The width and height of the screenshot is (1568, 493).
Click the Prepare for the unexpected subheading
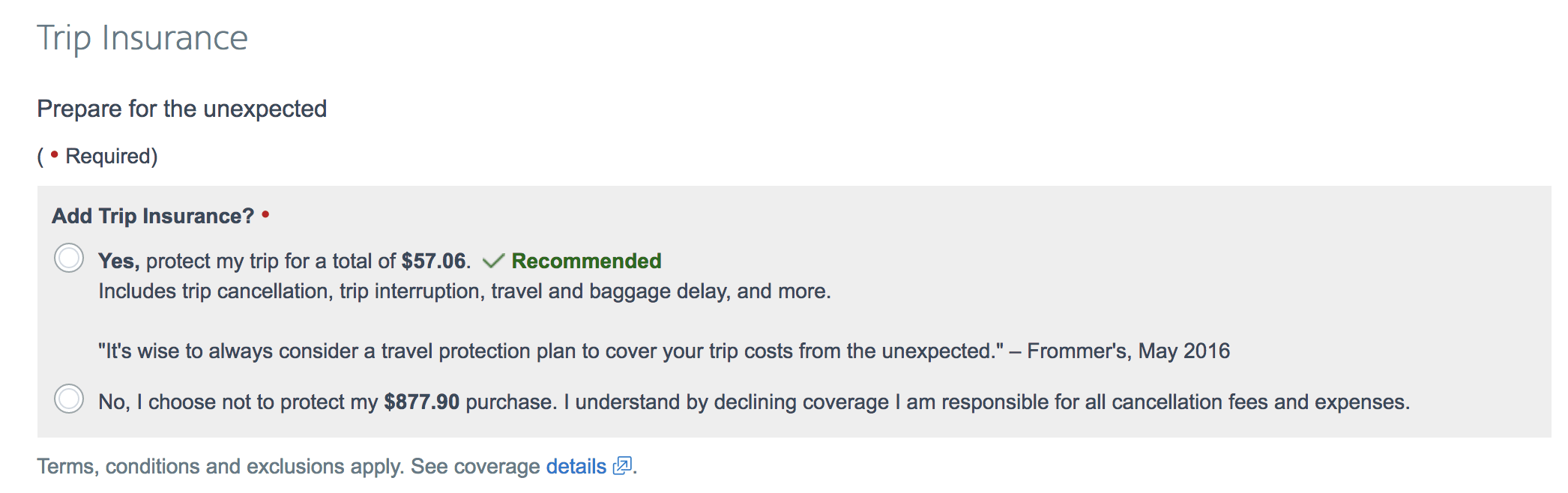(182, 109)
